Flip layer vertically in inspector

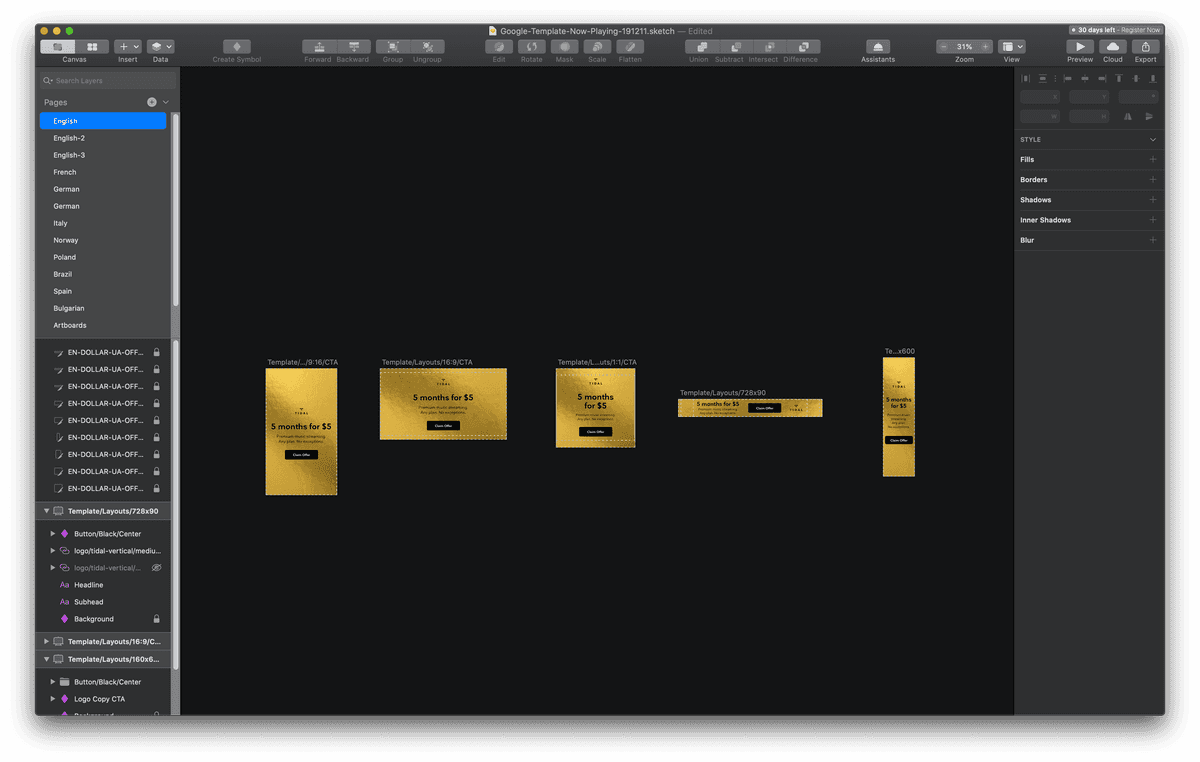pos(1148,117)
